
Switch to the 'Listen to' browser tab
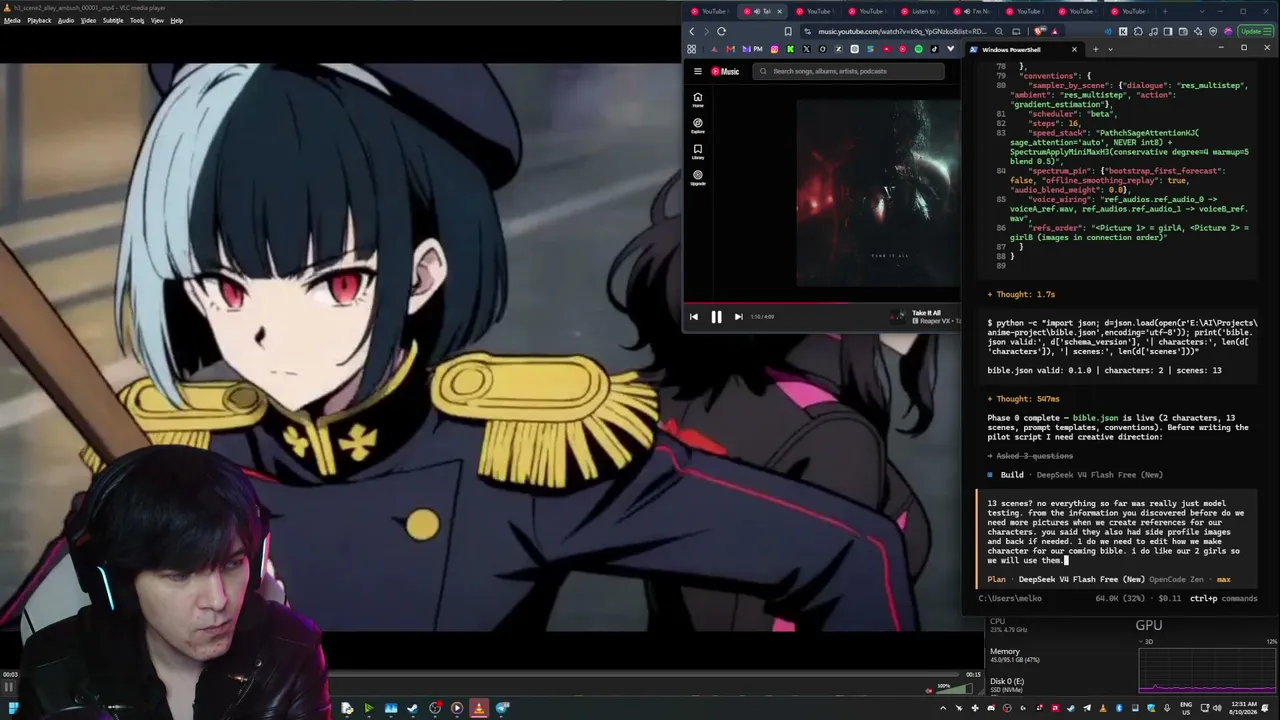pos(918,11)
